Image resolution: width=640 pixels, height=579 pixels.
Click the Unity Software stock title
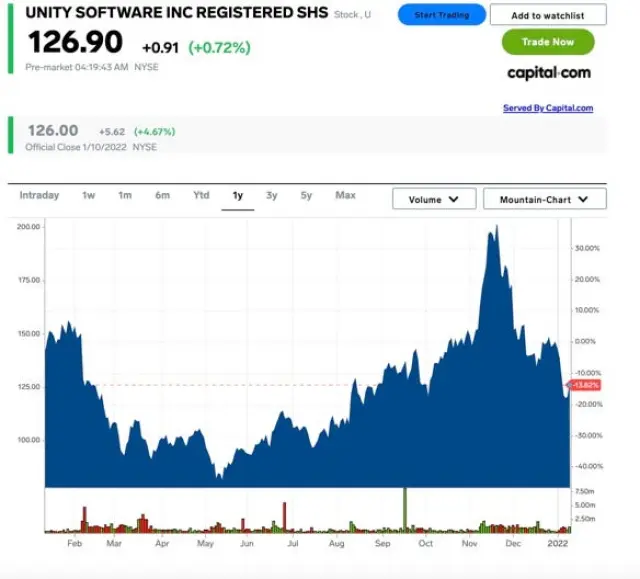[176, 13]
